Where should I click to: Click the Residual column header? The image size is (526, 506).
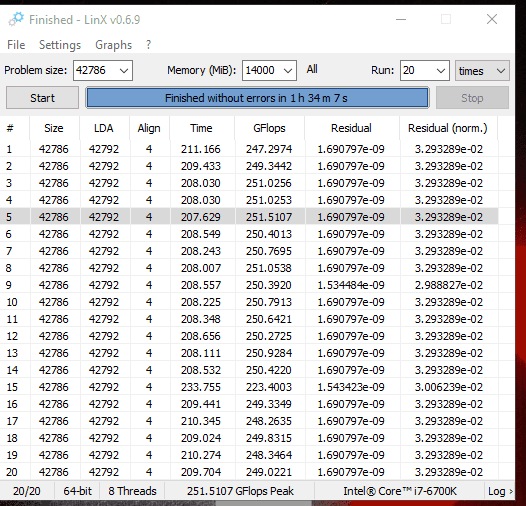pyautogui.click(x=351, y=128)
